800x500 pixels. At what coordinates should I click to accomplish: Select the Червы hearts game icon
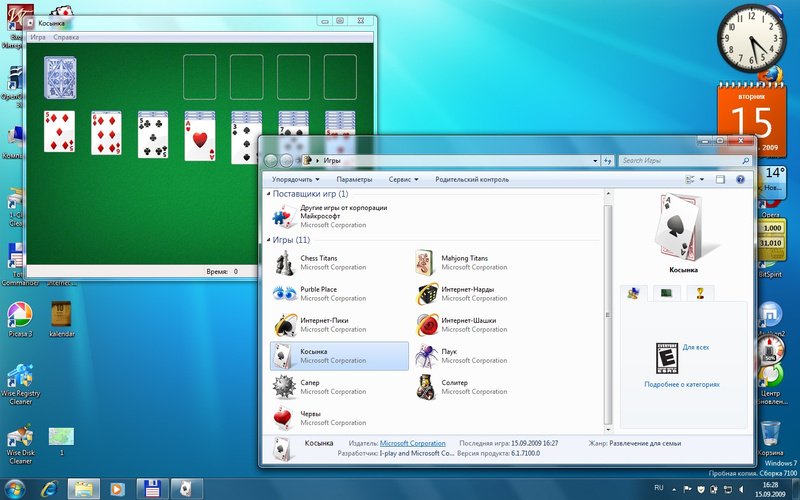point(284,417)
